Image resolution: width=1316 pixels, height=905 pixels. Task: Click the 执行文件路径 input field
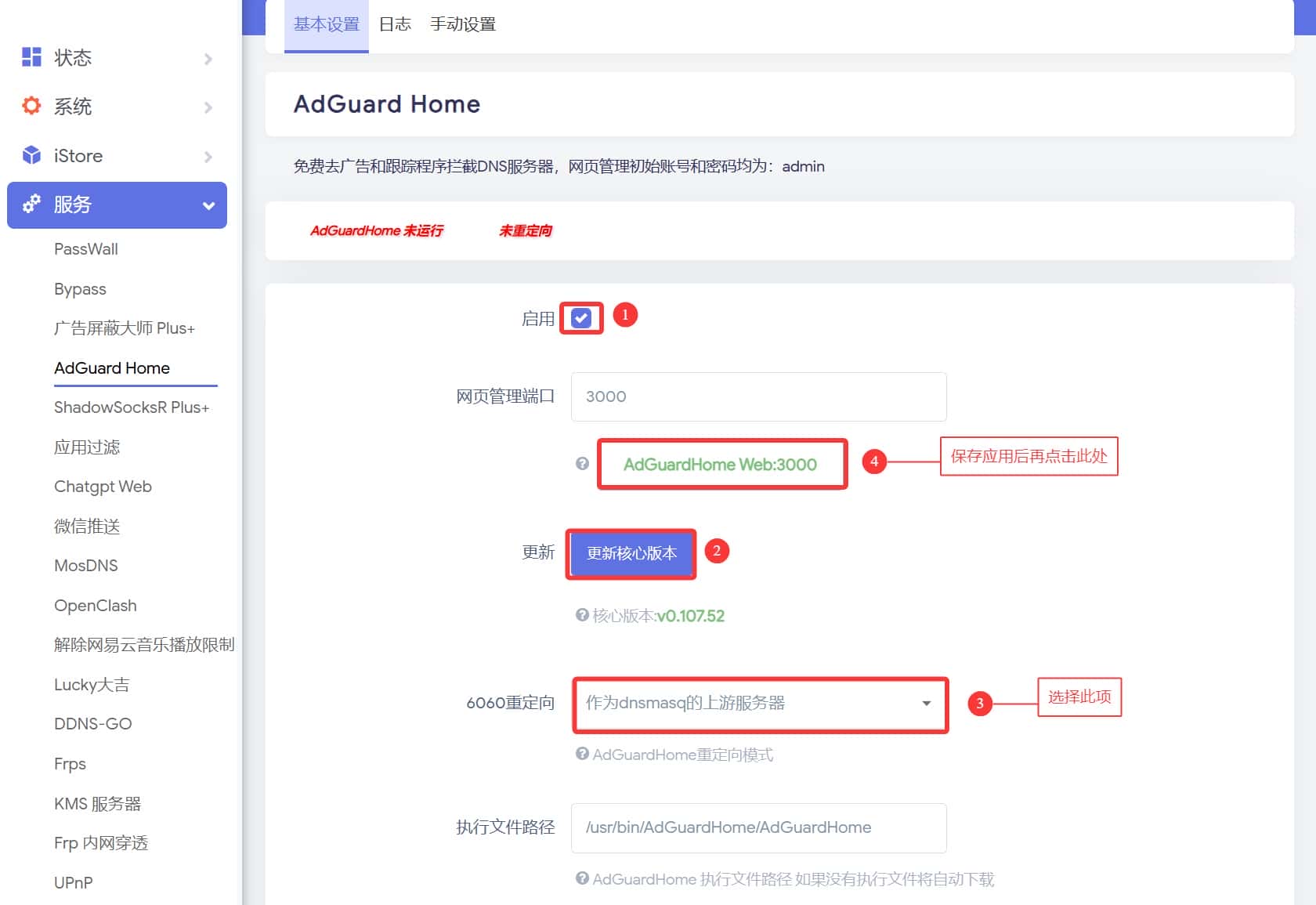758,827
